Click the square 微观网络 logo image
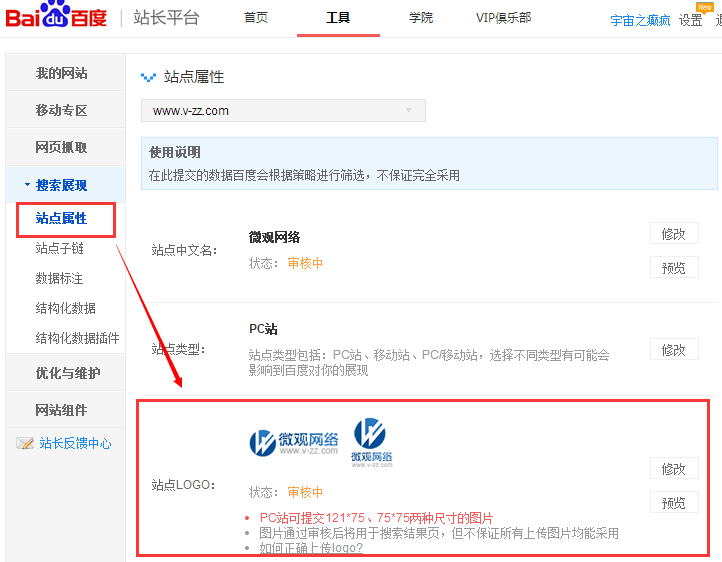722x562 pixels. [372, 442]
